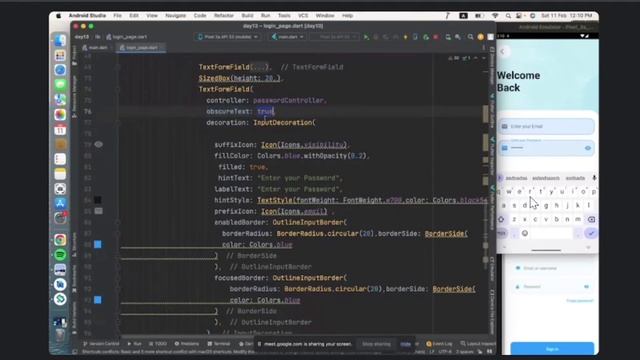The height and width of the screenshot is (360, 640).
Task: Click the passwordController identifier in code
Action: tap(288, 100)
